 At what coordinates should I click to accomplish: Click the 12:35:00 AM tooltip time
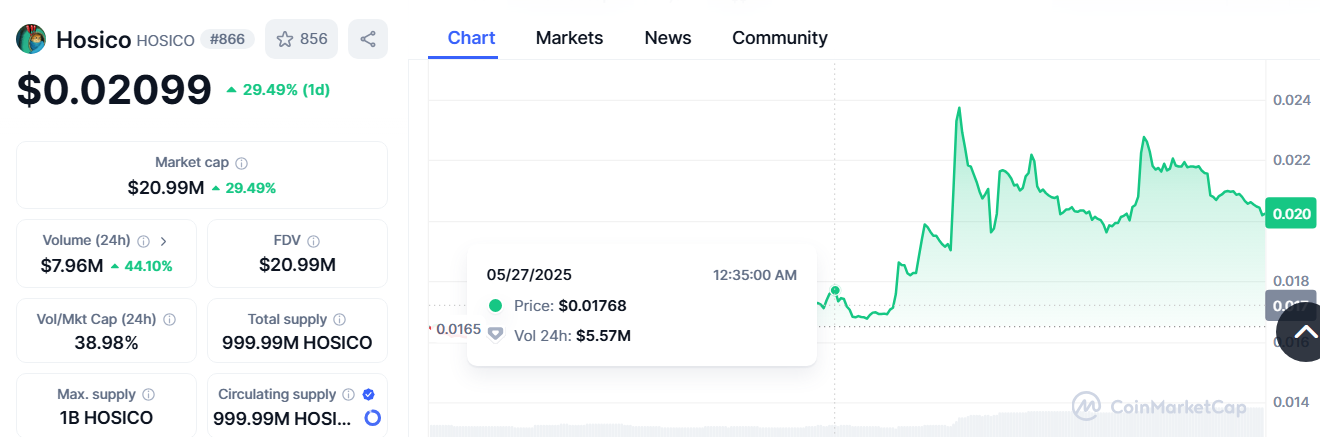coord(755,275)
